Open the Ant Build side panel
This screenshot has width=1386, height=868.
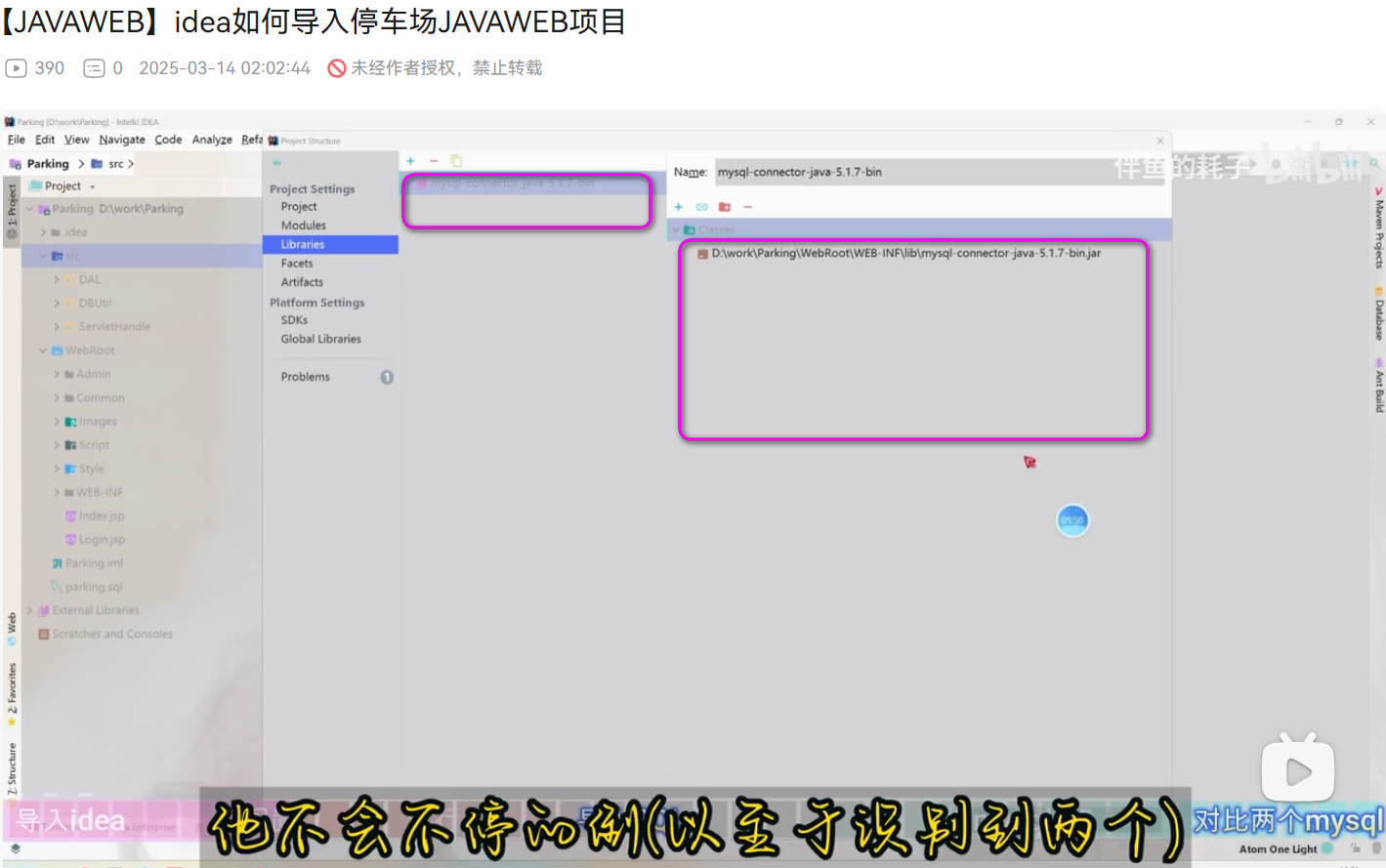pyautogui.click(x=1378, y=385)
